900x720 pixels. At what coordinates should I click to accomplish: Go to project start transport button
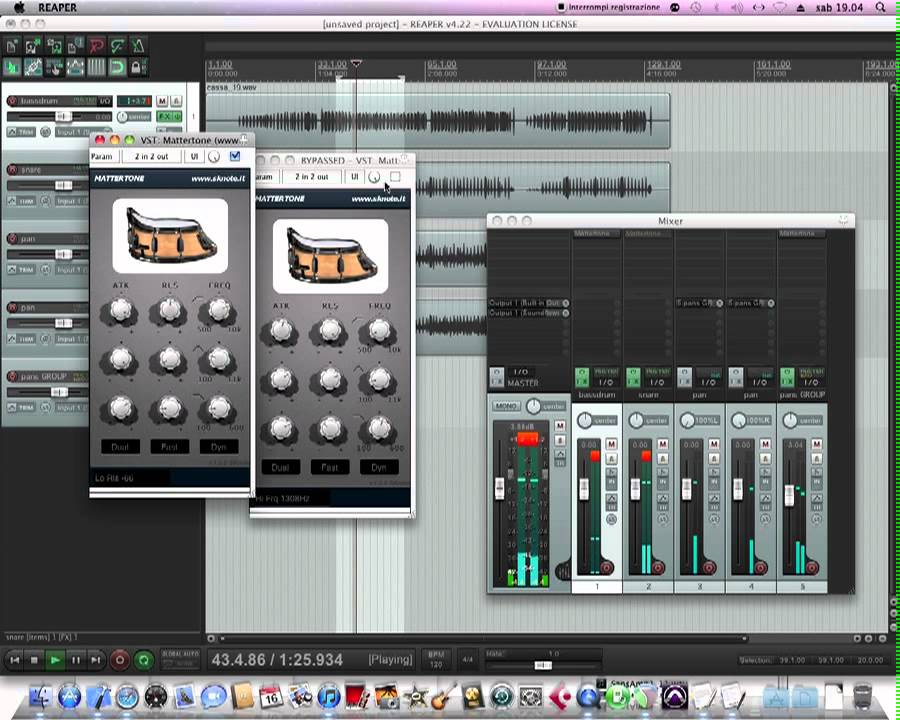tap(14, 660)
